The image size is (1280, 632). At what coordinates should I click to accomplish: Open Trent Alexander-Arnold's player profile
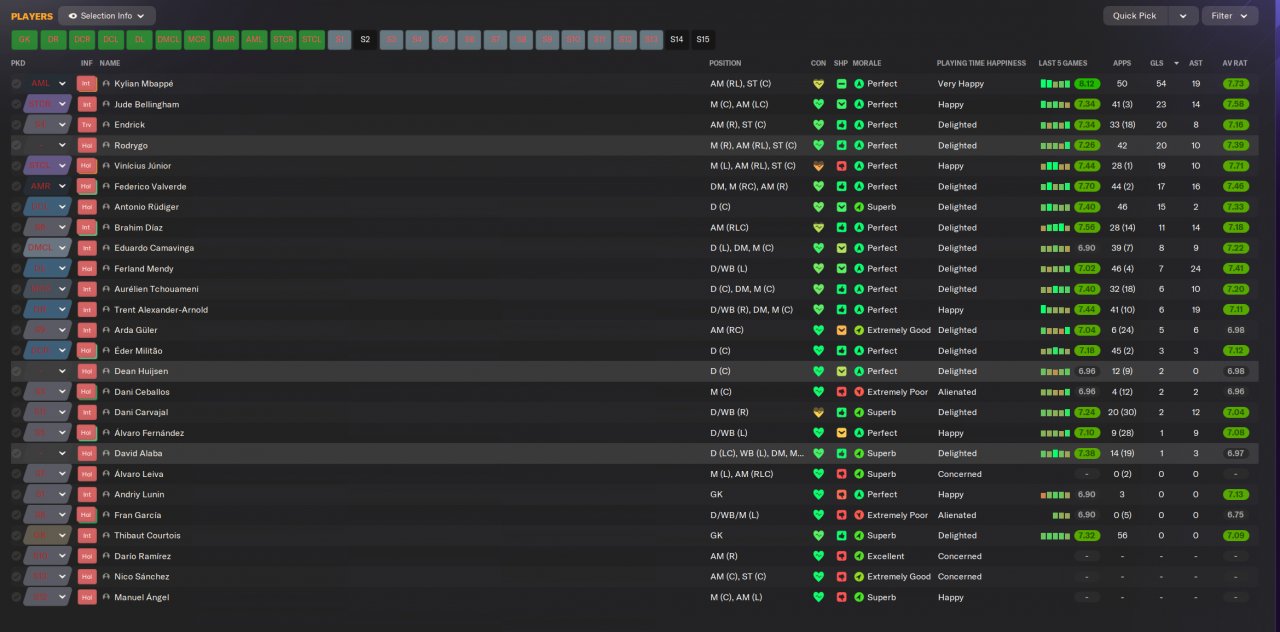161,310
